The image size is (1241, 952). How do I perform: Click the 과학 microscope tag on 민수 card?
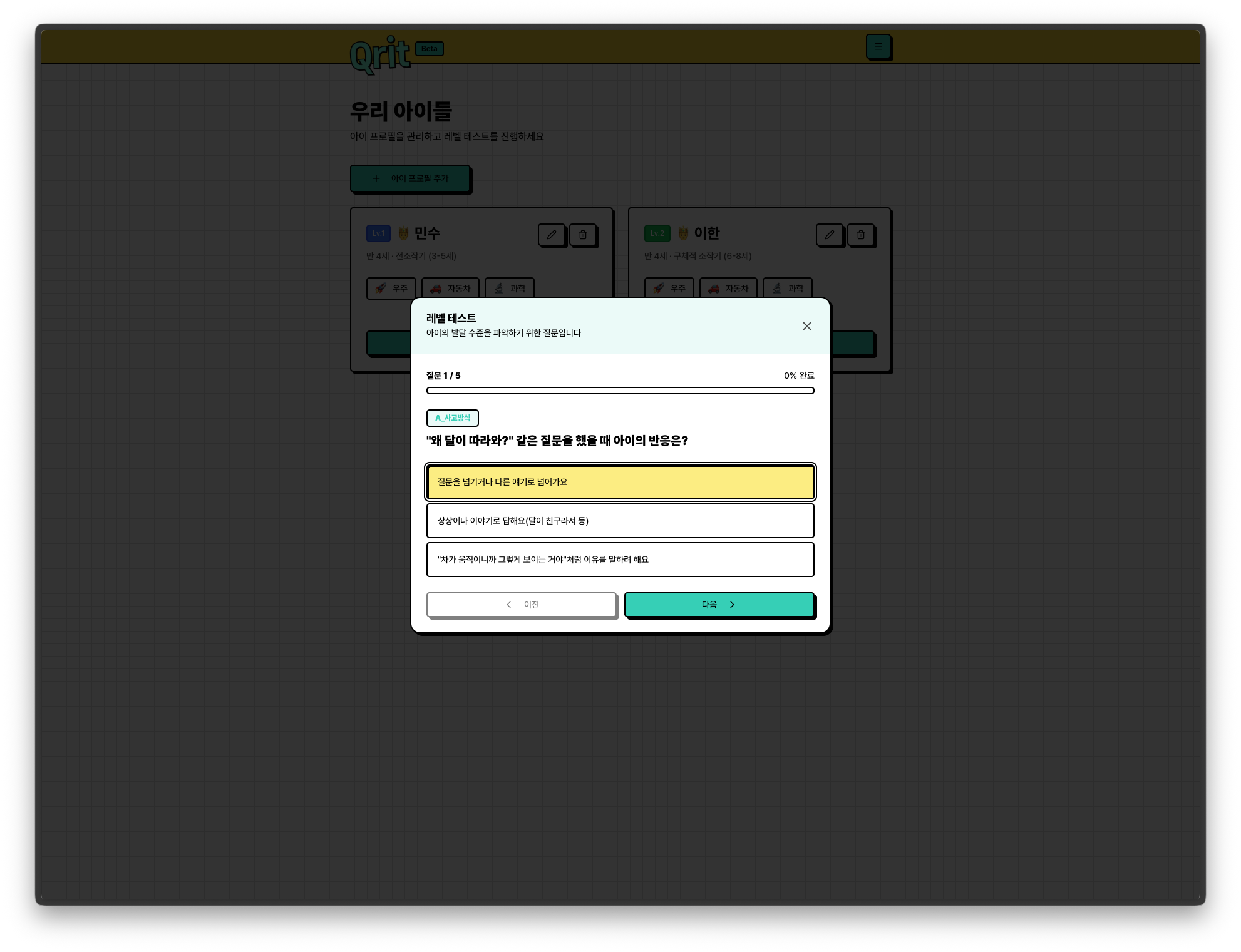pos(510,288)
